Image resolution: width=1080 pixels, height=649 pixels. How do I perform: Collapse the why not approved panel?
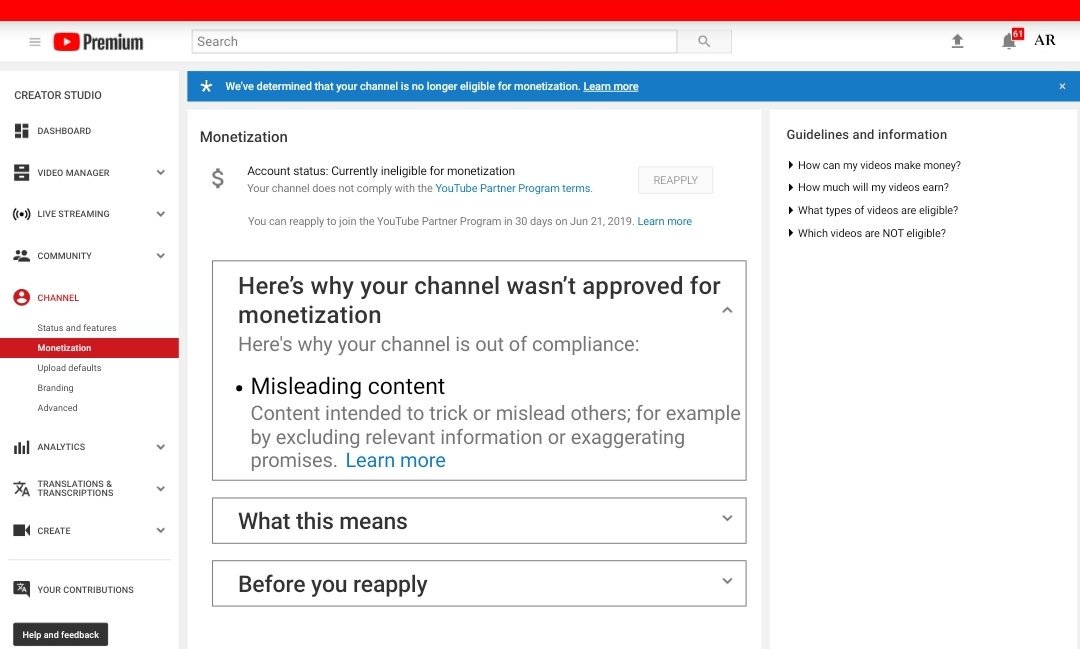pos(727,310)
